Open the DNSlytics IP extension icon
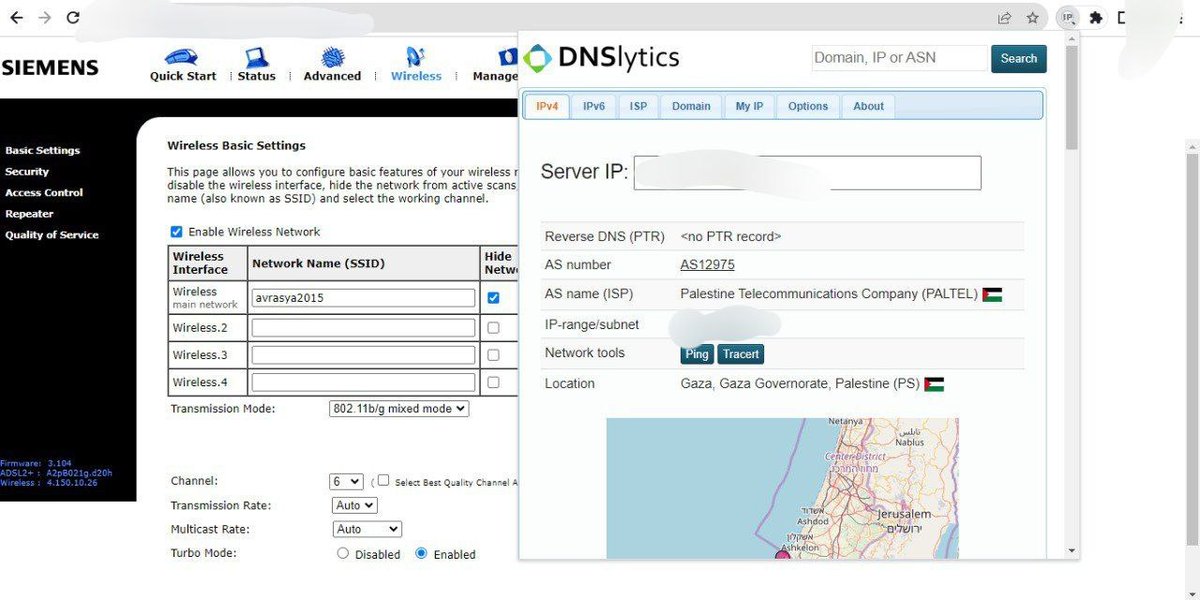This screenshot has height=600, width=1200. click(x=1068, y=17)
